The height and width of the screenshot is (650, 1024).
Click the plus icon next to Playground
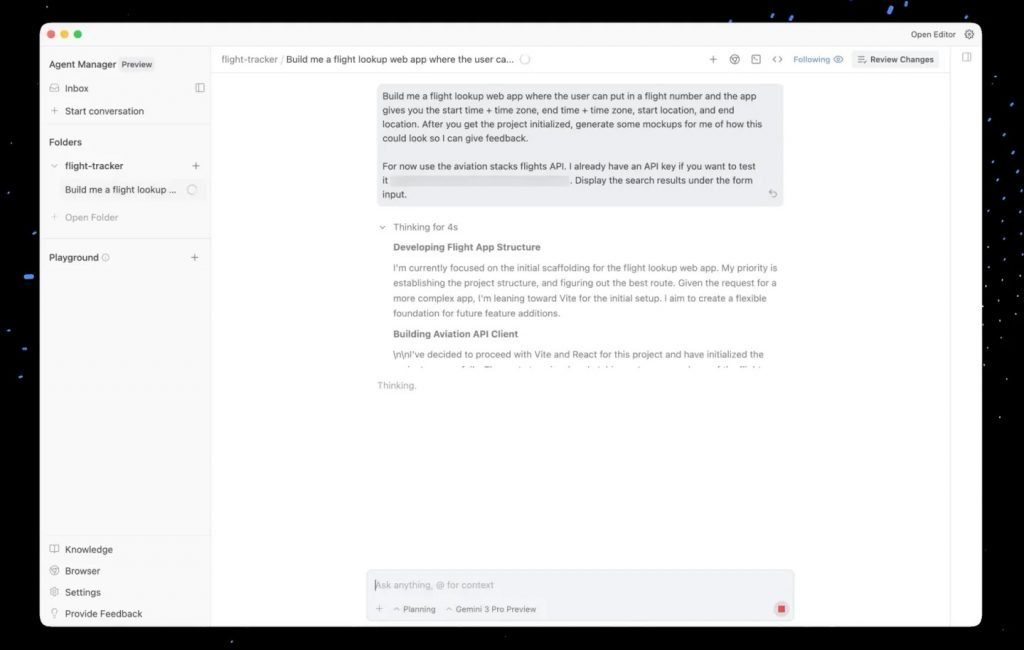click(x=195, y=258)
